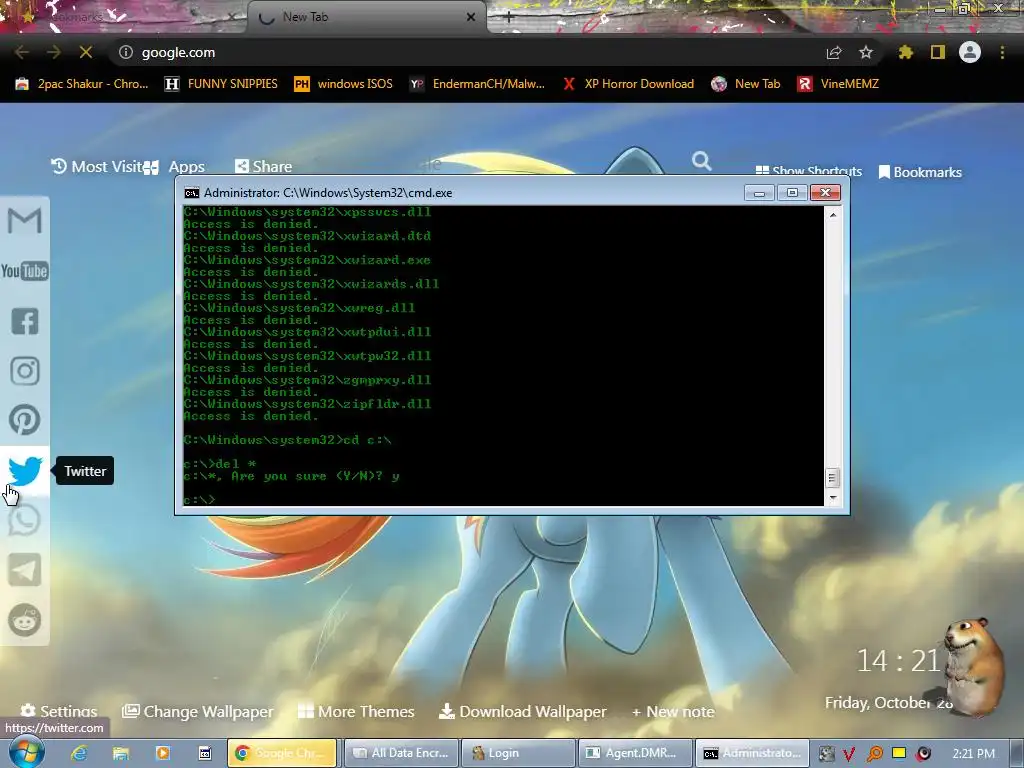Open Chrome profile avatar

970,52
